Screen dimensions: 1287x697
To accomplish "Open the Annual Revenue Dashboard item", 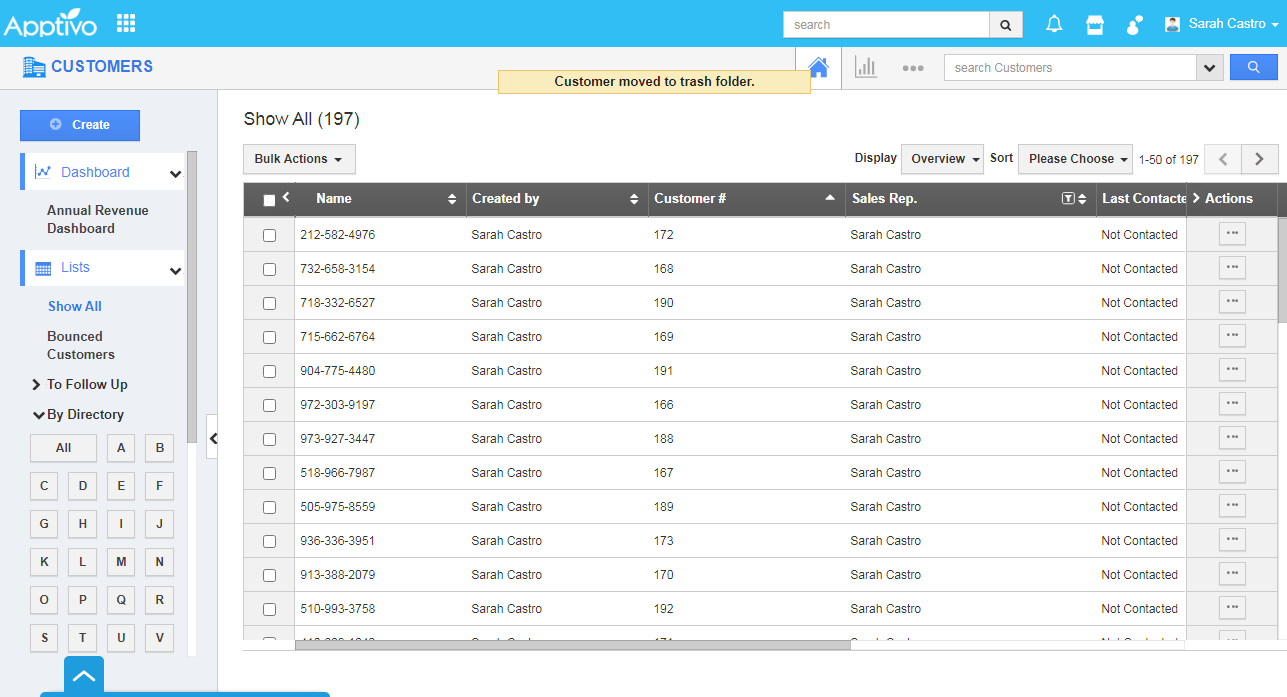I will (x=98, y=219).
